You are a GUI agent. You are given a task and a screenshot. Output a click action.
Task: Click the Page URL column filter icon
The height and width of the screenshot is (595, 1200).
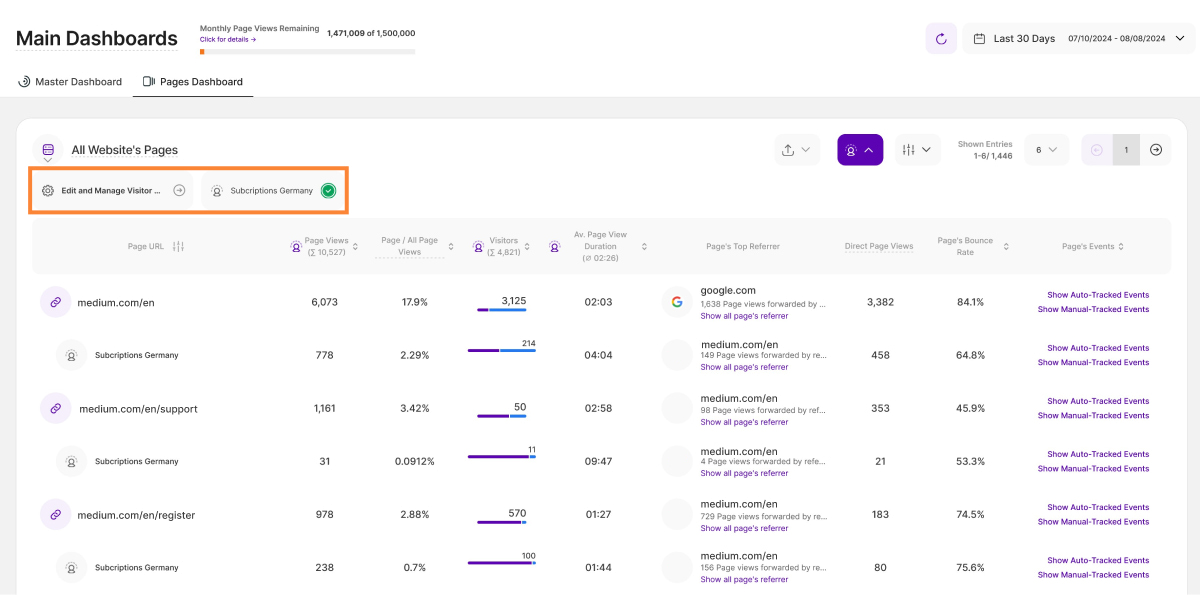[x=178, y=246]
